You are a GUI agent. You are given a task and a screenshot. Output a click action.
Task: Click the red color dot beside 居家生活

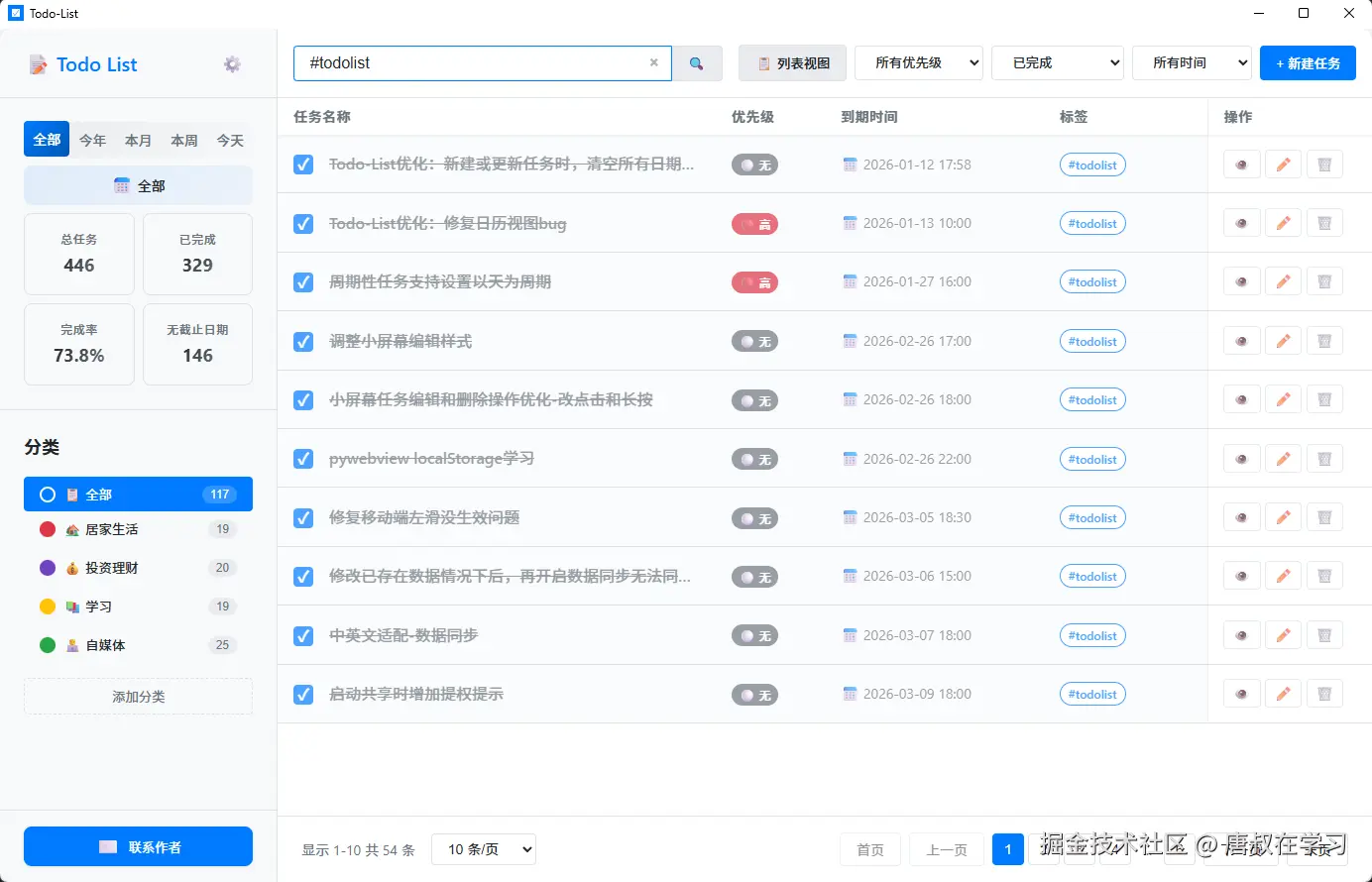[46, 528]
